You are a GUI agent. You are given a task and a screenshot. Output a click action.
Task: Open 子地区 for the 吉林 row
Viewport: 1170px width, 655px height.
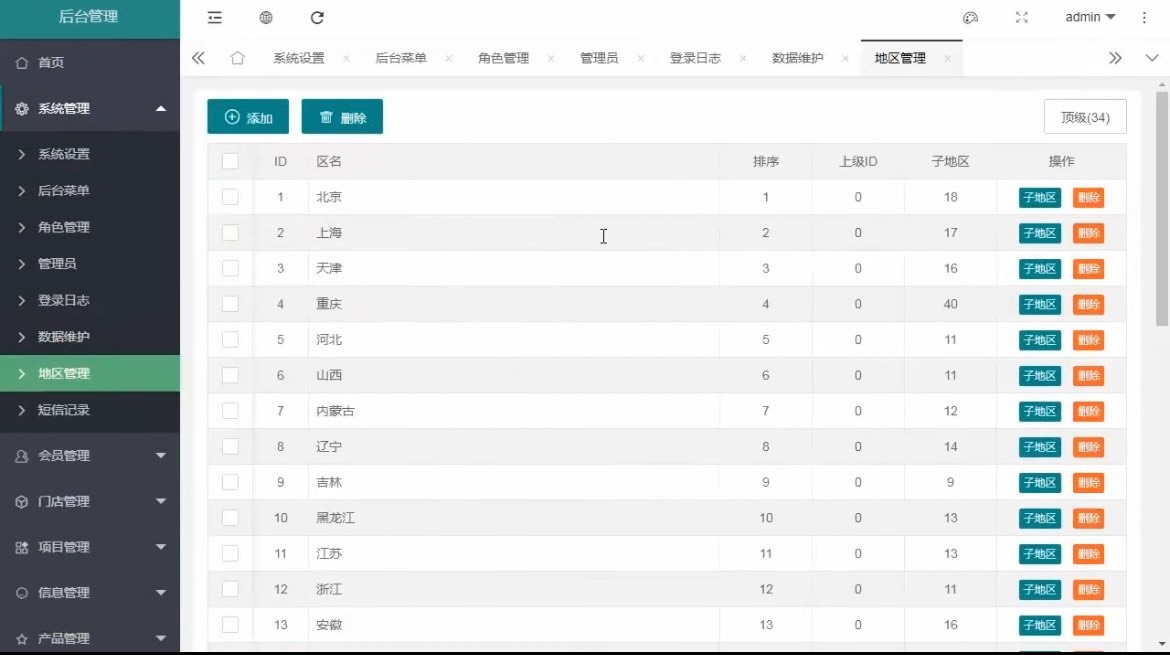click(x=1039, y=483)
